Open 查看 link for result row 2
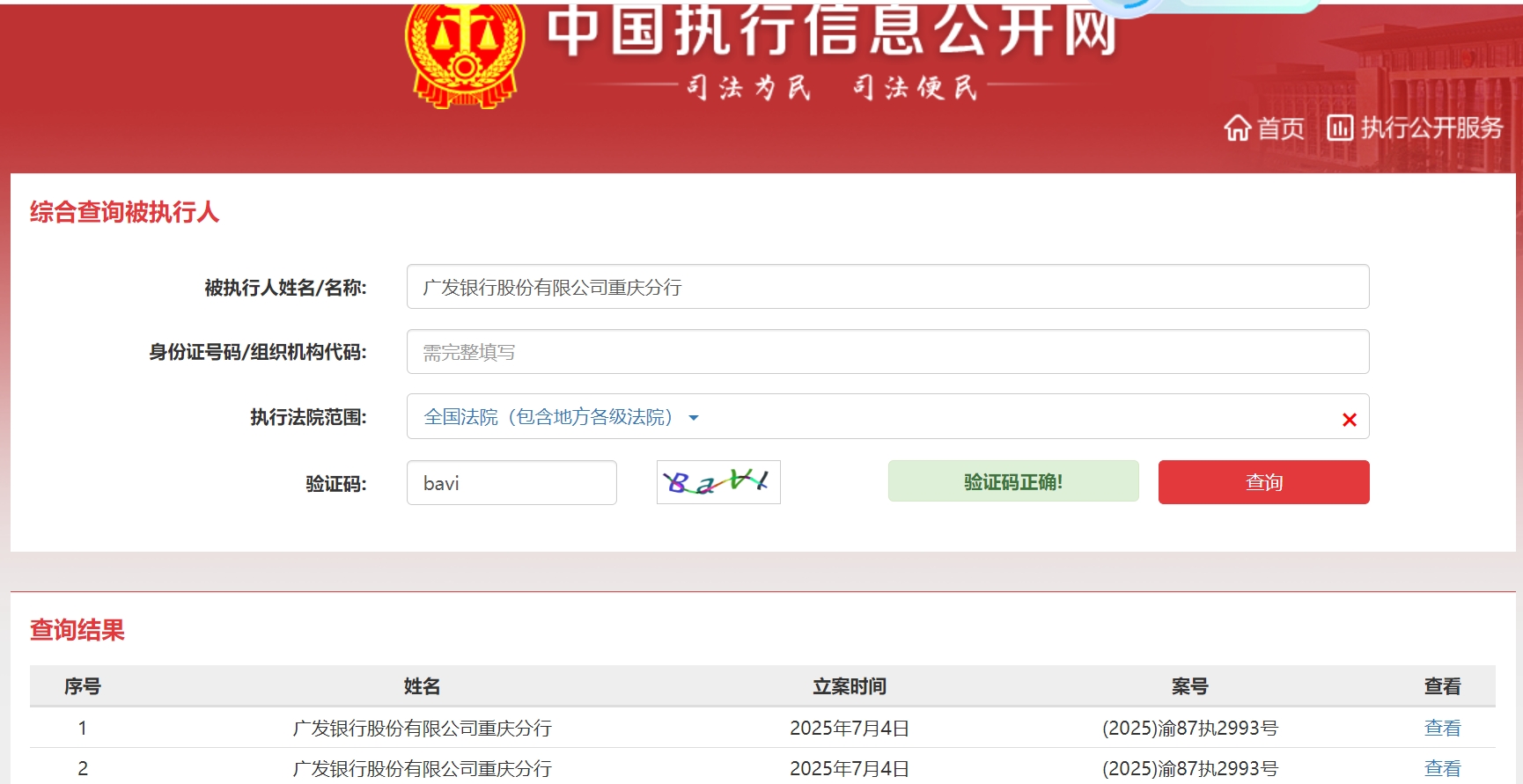This screenshot has width=1523, height=784. [x=1442, y=769]
